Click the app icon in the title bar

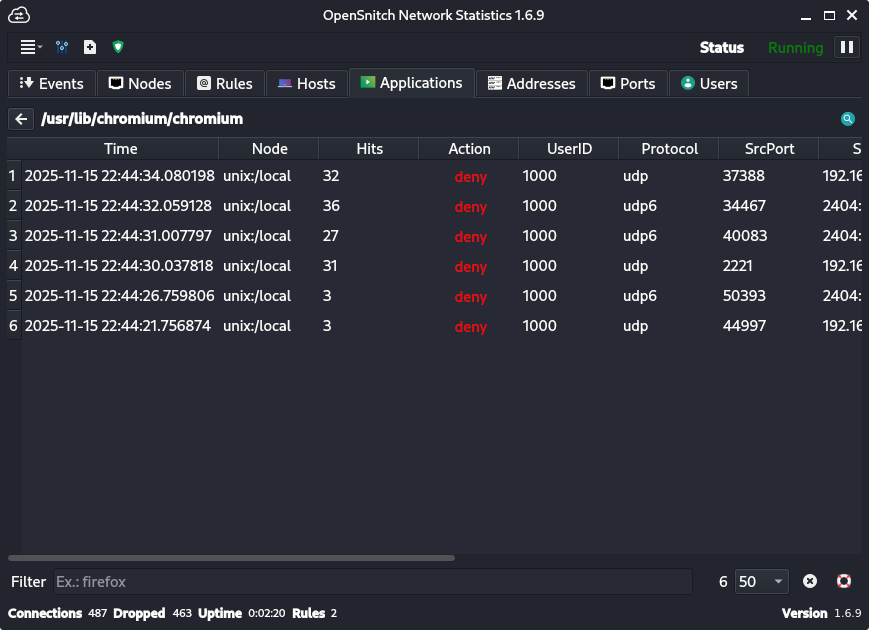click(x=18, y=15)
